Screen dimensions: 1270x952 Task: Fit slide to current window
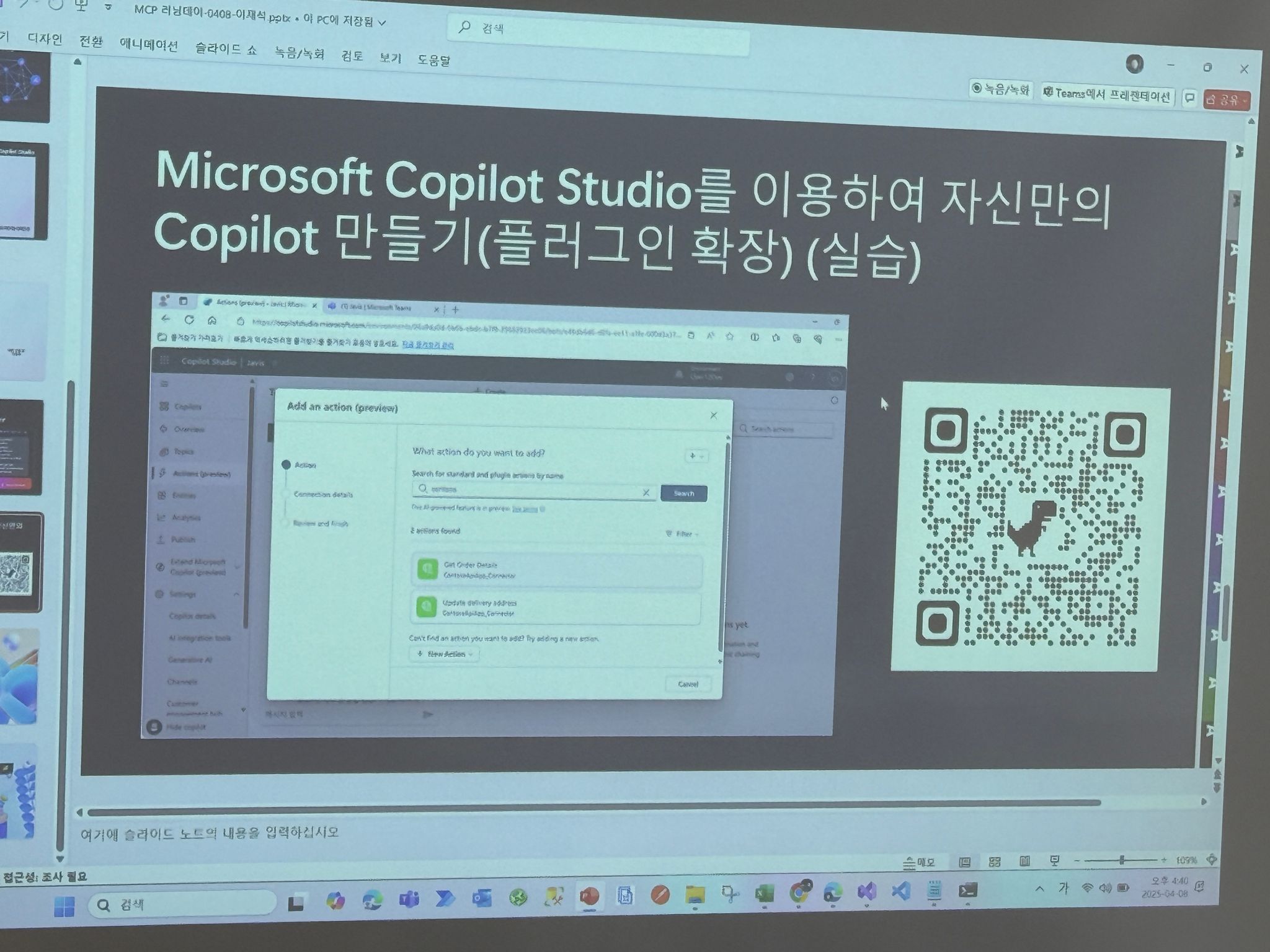click(1212, 860)
